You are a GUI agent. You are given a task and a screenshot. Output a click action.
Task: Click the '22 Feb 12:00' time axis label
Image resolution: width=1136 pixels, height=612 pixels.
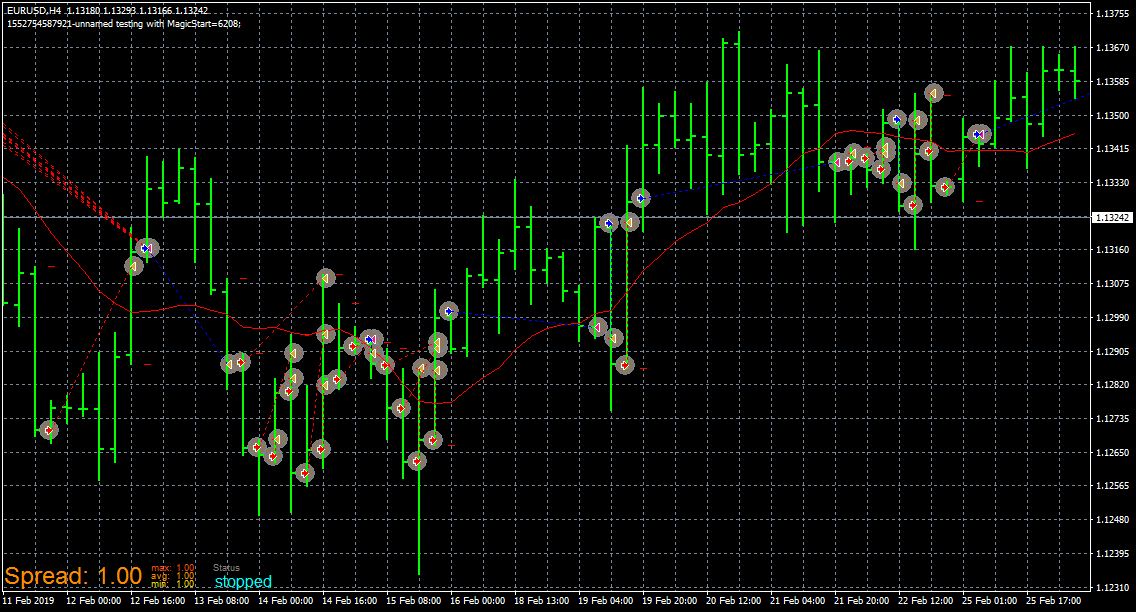click(926, 600)
